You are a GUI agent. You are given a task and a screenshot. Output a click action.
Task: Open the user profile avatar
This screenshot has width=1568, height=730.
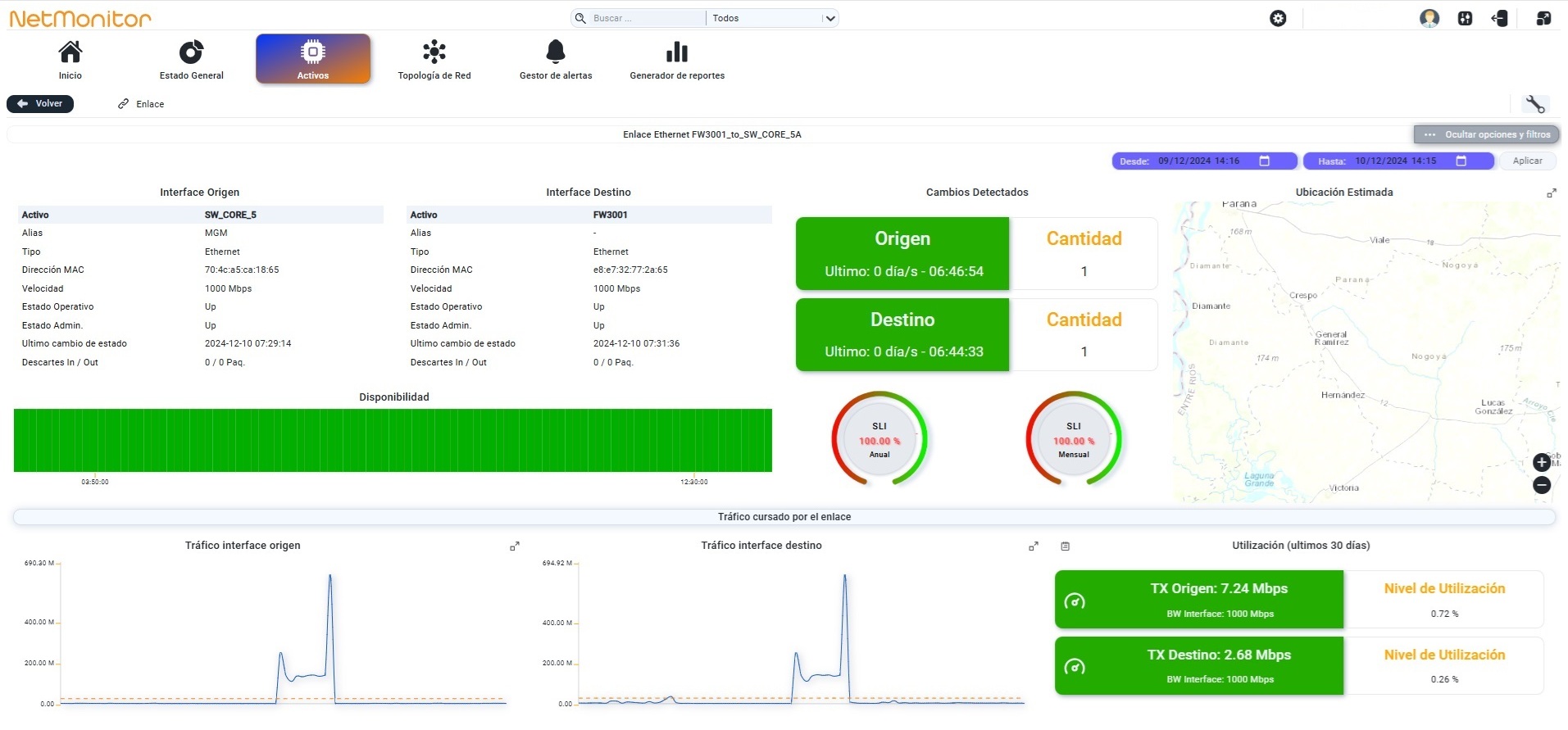(x=1429, y=18)
